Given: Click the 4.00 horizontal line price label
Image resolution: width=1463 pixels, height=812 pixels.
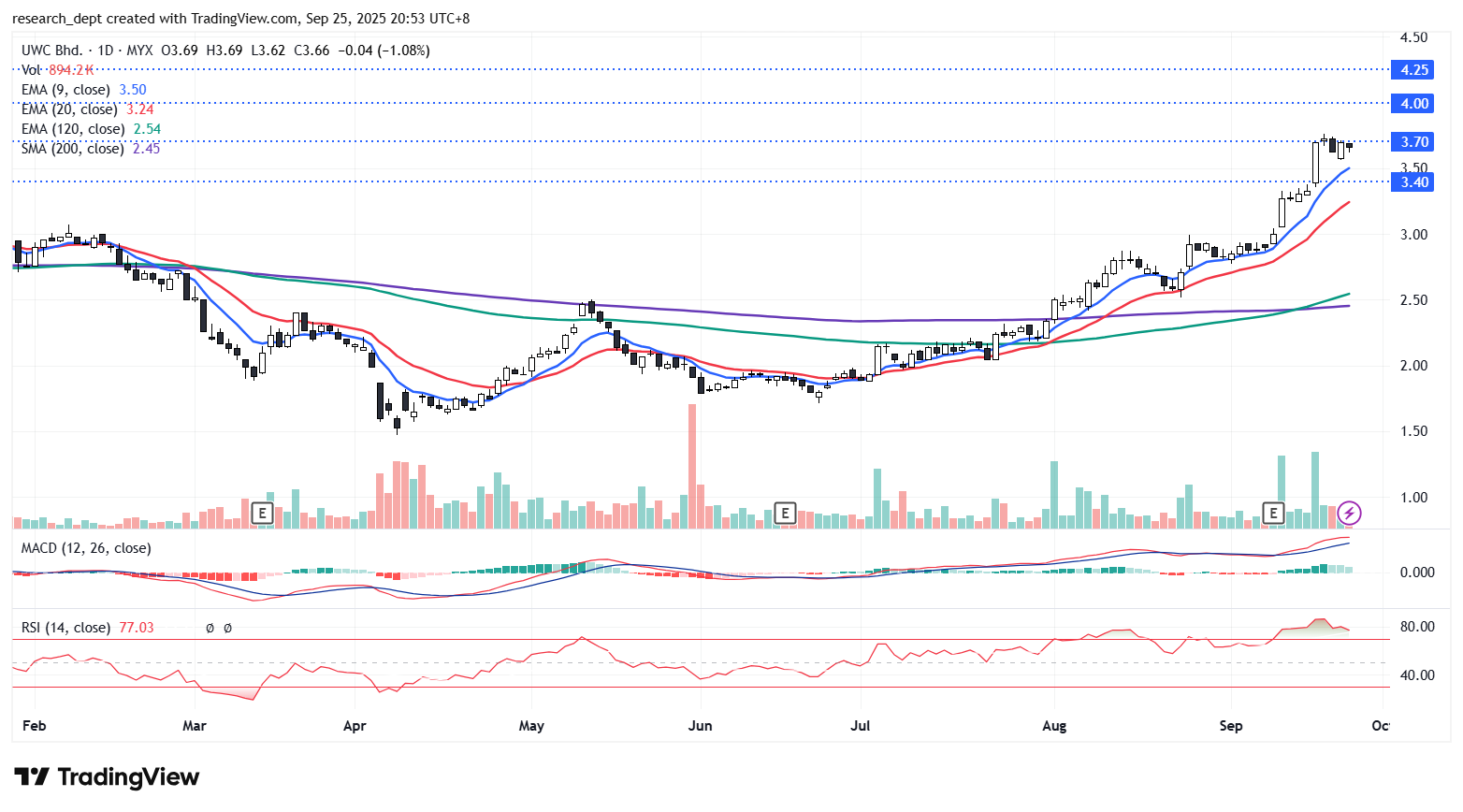Looking at the screenshot, I should tap(1413, 104).
